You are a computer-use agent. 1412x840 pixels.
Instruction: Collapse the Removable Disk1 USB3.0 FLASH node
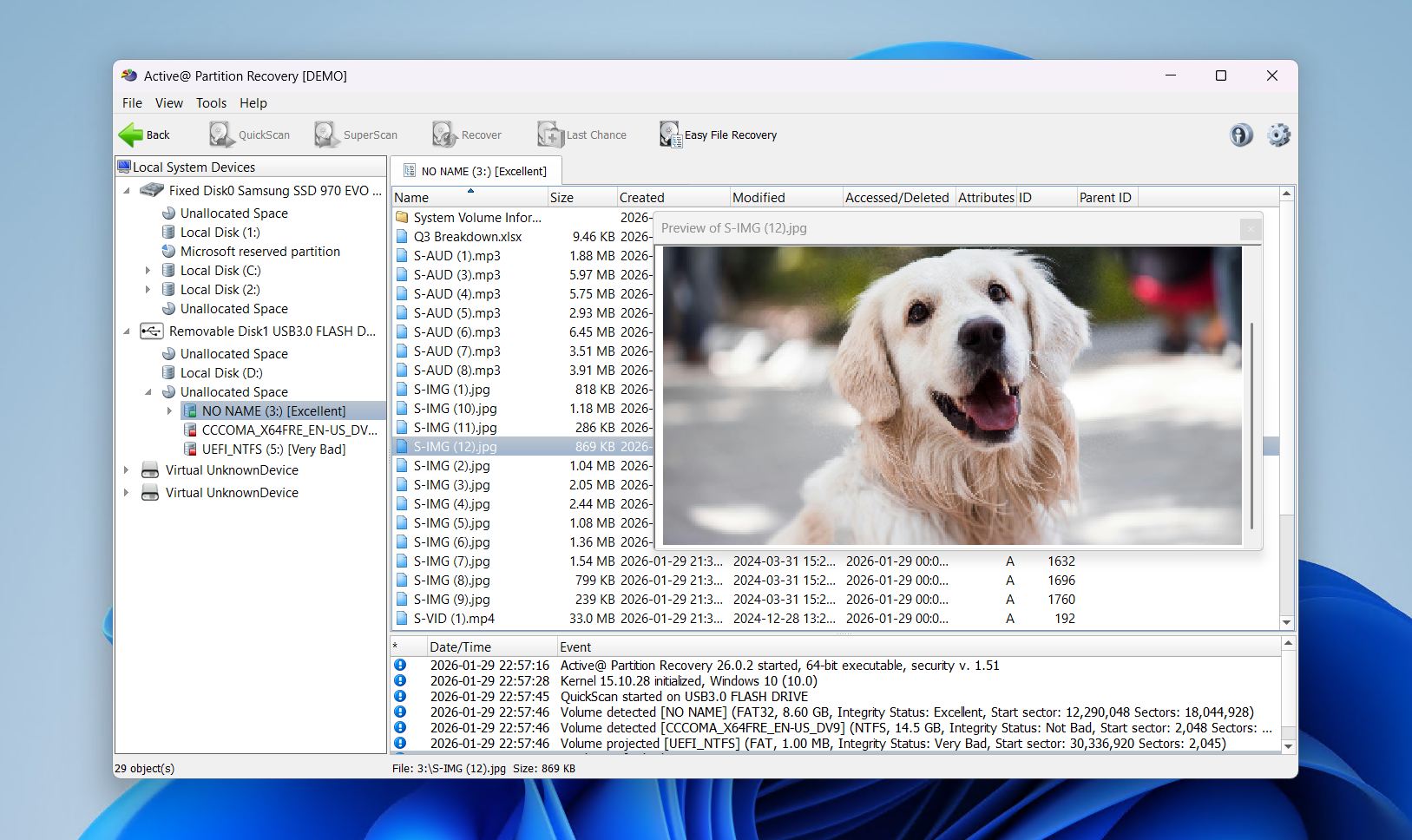click(127, 331)
